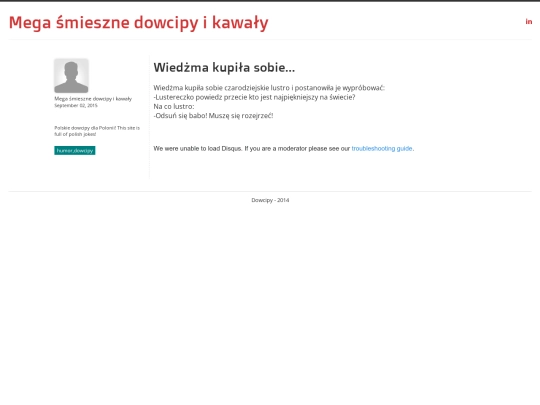
Task: Click the site title Mega śmieszne dowcipy i kawały
Action: 138,23
